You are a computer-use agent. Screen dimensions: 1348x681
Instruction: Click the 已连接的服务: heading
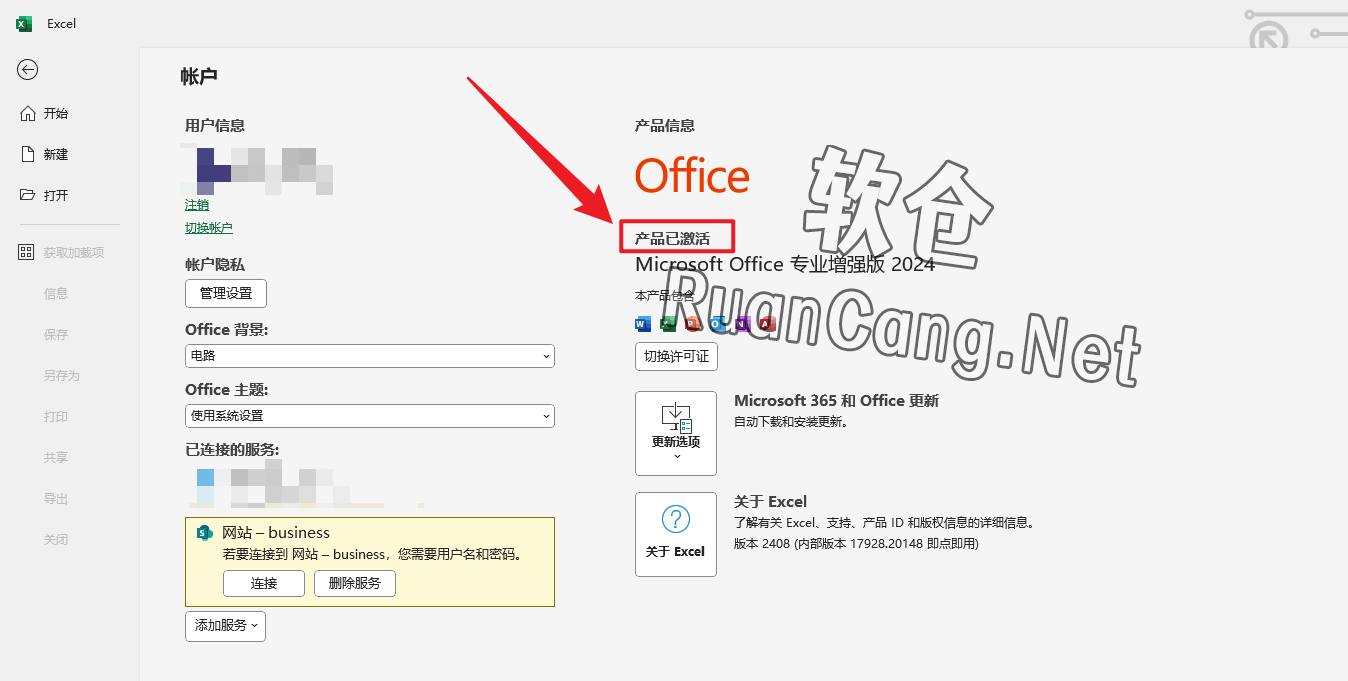click(x=232, y=450)
